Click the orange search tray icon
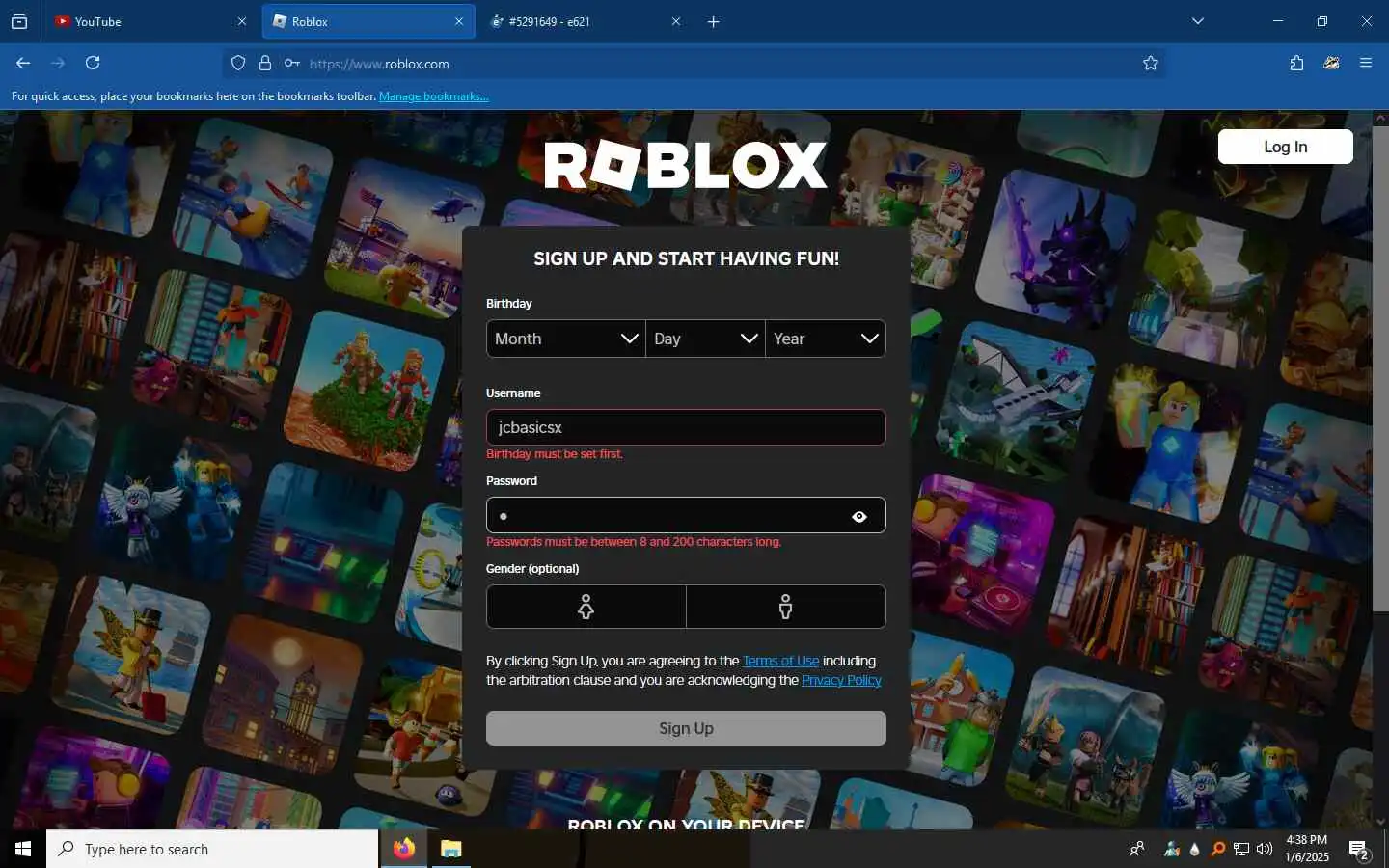The width and height of the screenshot is (1389, 868). point(1218,849)
